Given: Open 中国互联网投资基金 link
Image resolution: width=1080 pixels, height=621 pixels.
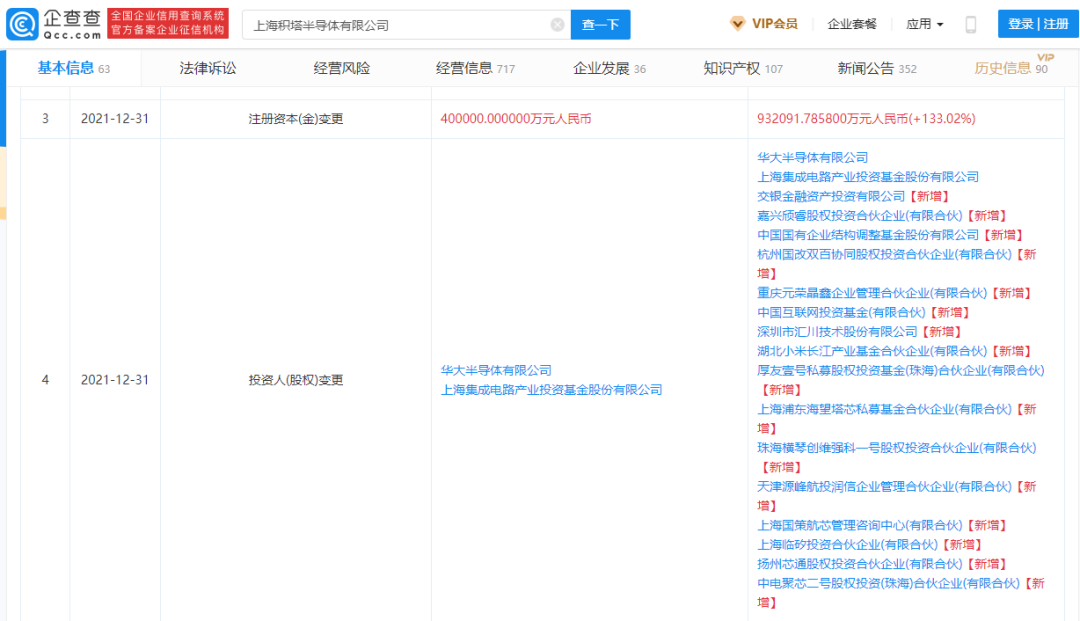Looking at the screenshot, I should [x=841, y=312].
